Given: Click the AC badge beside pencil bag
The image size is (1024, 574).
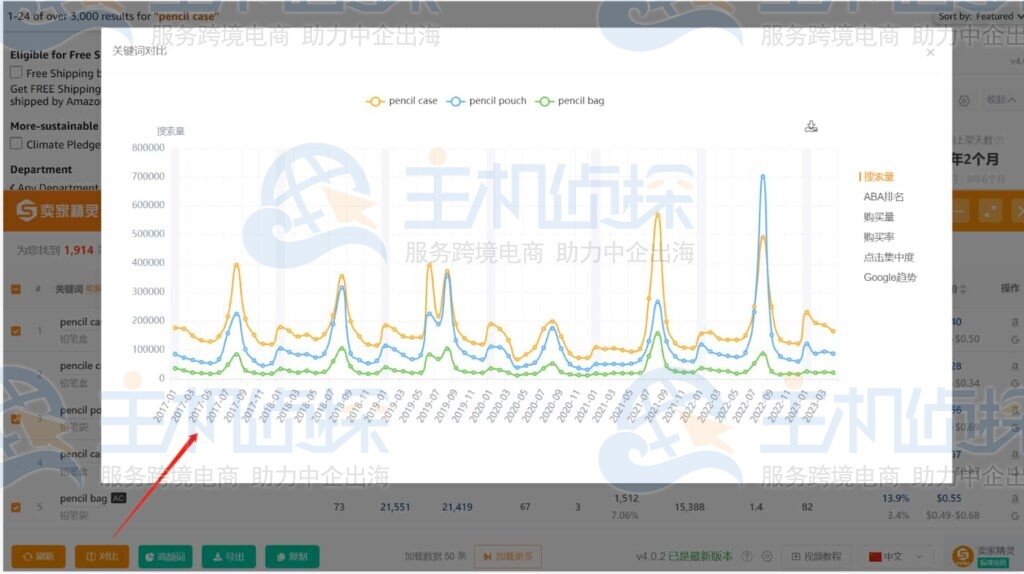Looking at the screenshot, I should coord(118,498).
